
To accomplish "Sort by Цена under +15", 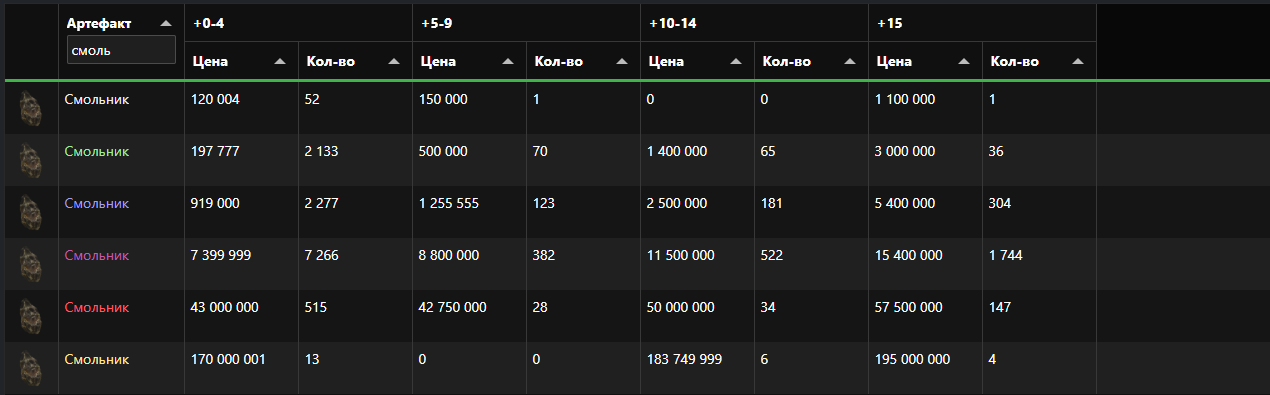I will 965,61.
